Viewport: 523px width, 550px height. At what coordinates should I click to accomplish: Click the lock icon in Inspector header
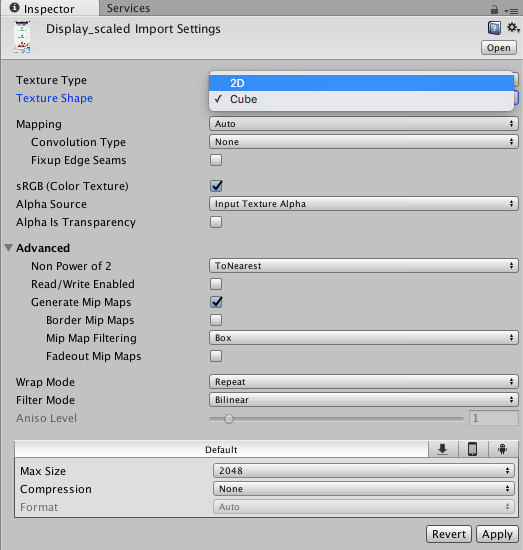pos(494,9)
